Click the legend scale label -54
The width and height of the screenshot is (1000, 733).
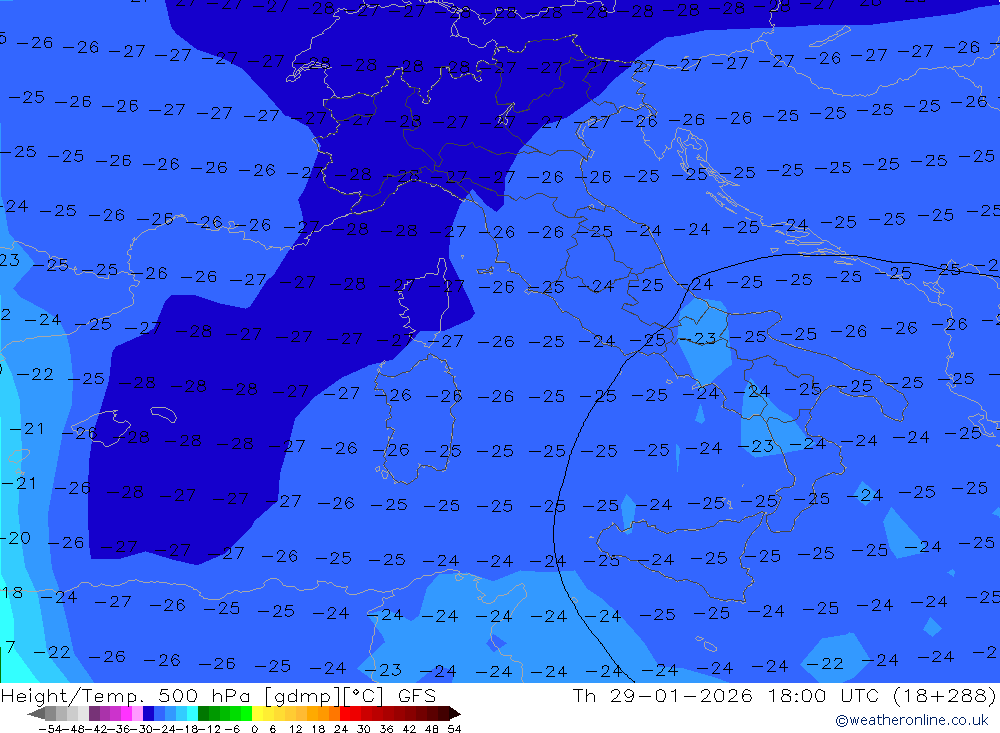tap(50, 729)
